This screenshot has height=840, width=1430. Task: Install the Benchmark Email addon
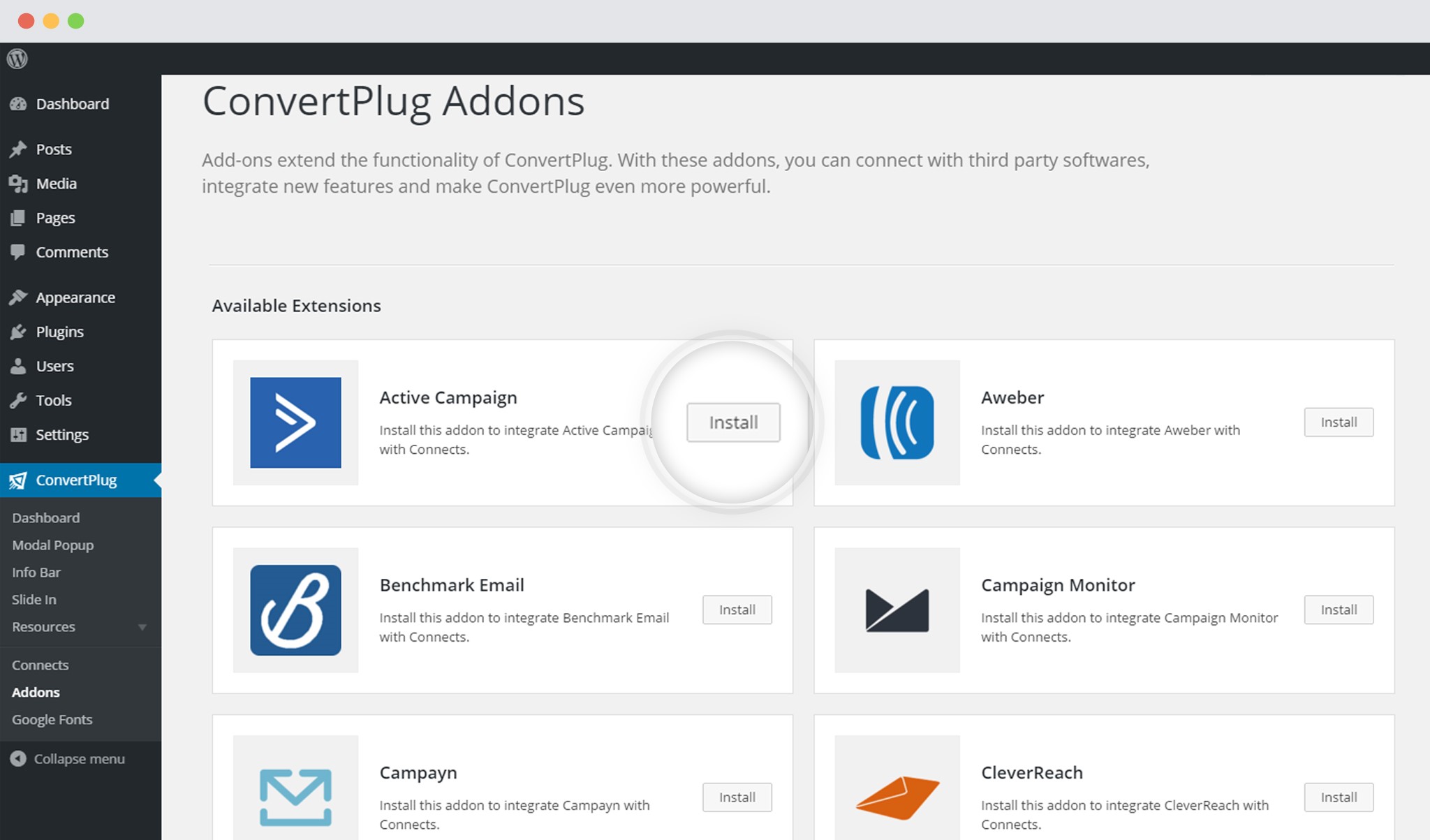(739, 609)
